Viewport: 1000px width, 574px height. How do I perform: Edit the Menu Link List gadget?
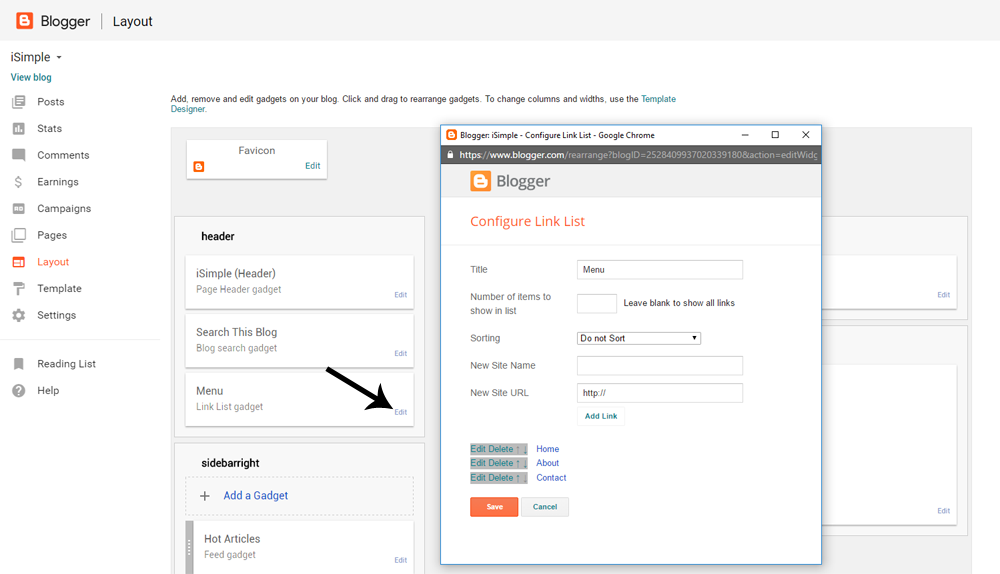(401, 412)
